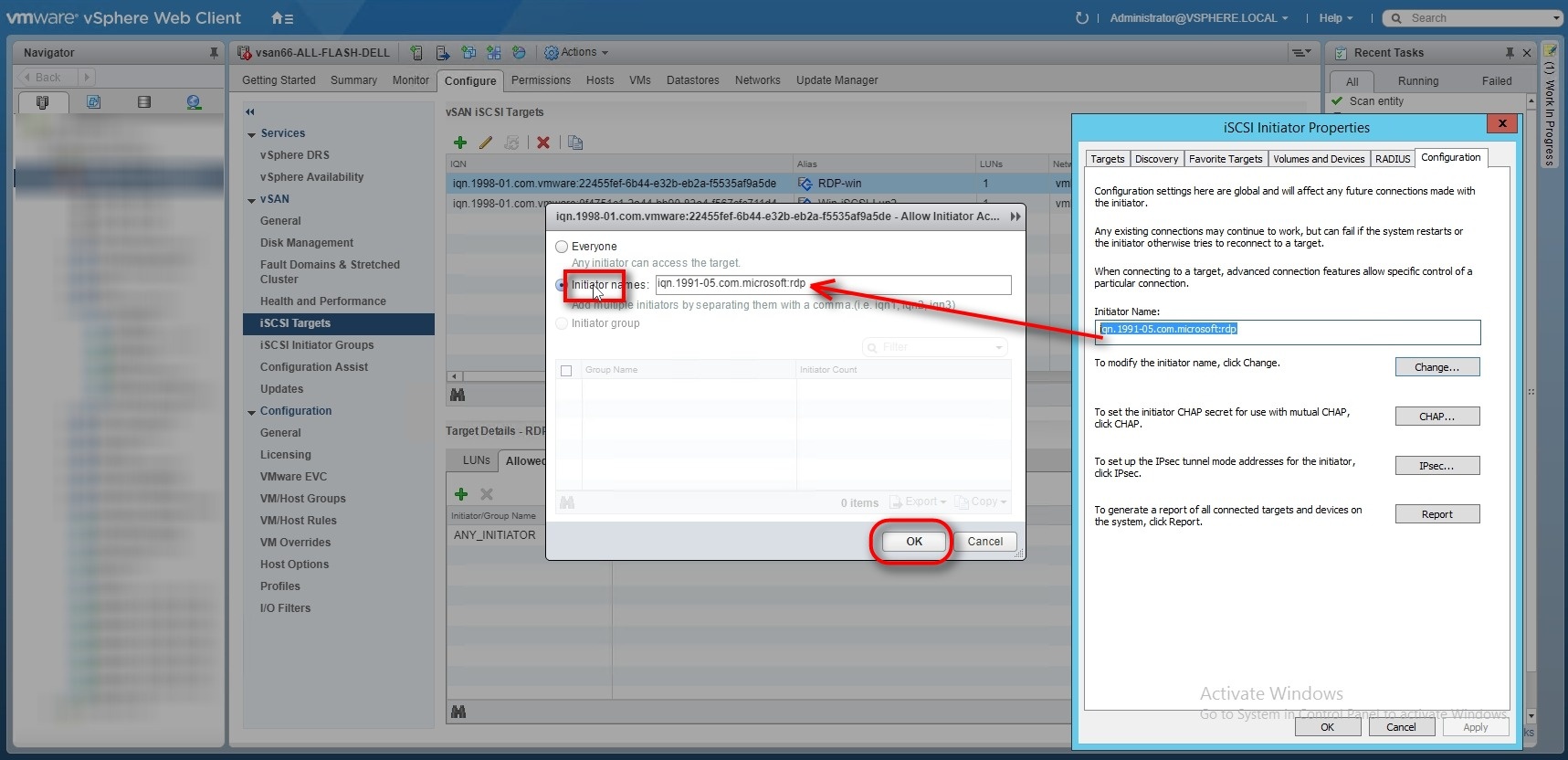Click the Change... button for initiator name
1568x760 pixels.
tap(1436, 367)
